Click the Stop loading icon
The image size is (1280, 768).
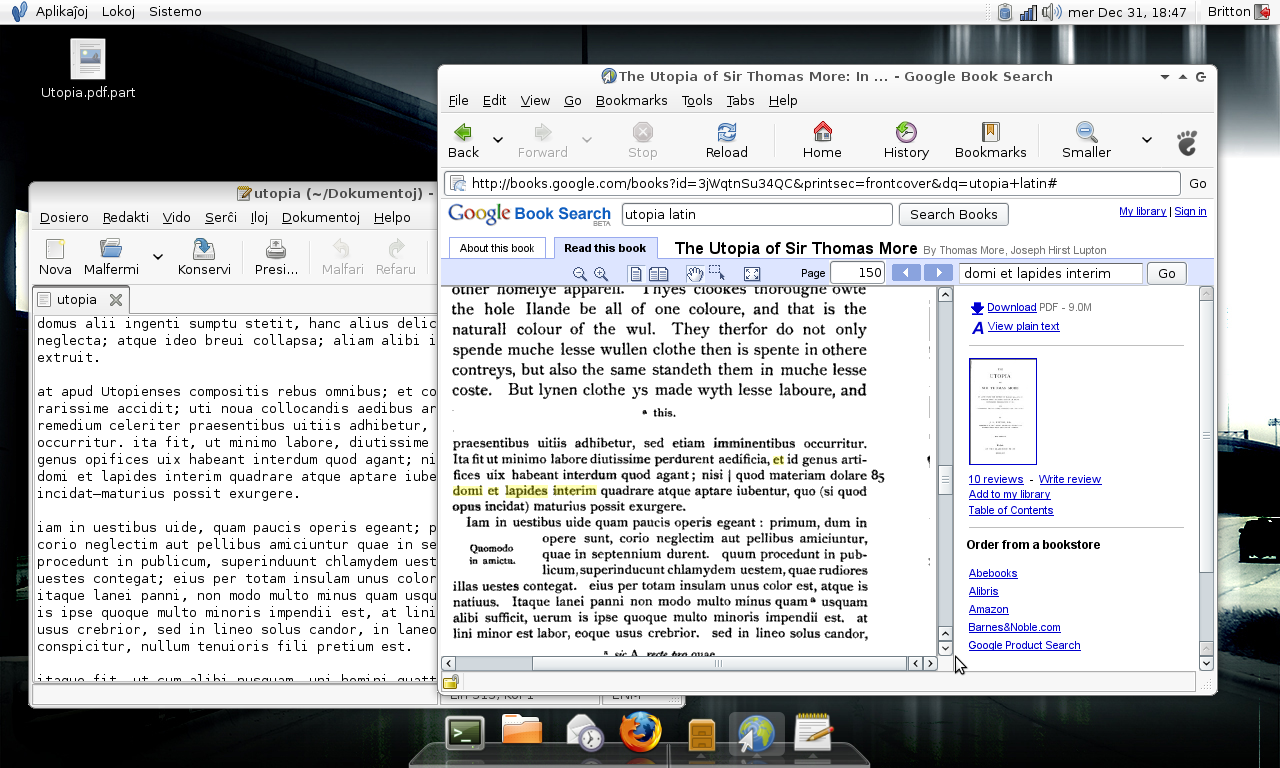click(643, 132)
